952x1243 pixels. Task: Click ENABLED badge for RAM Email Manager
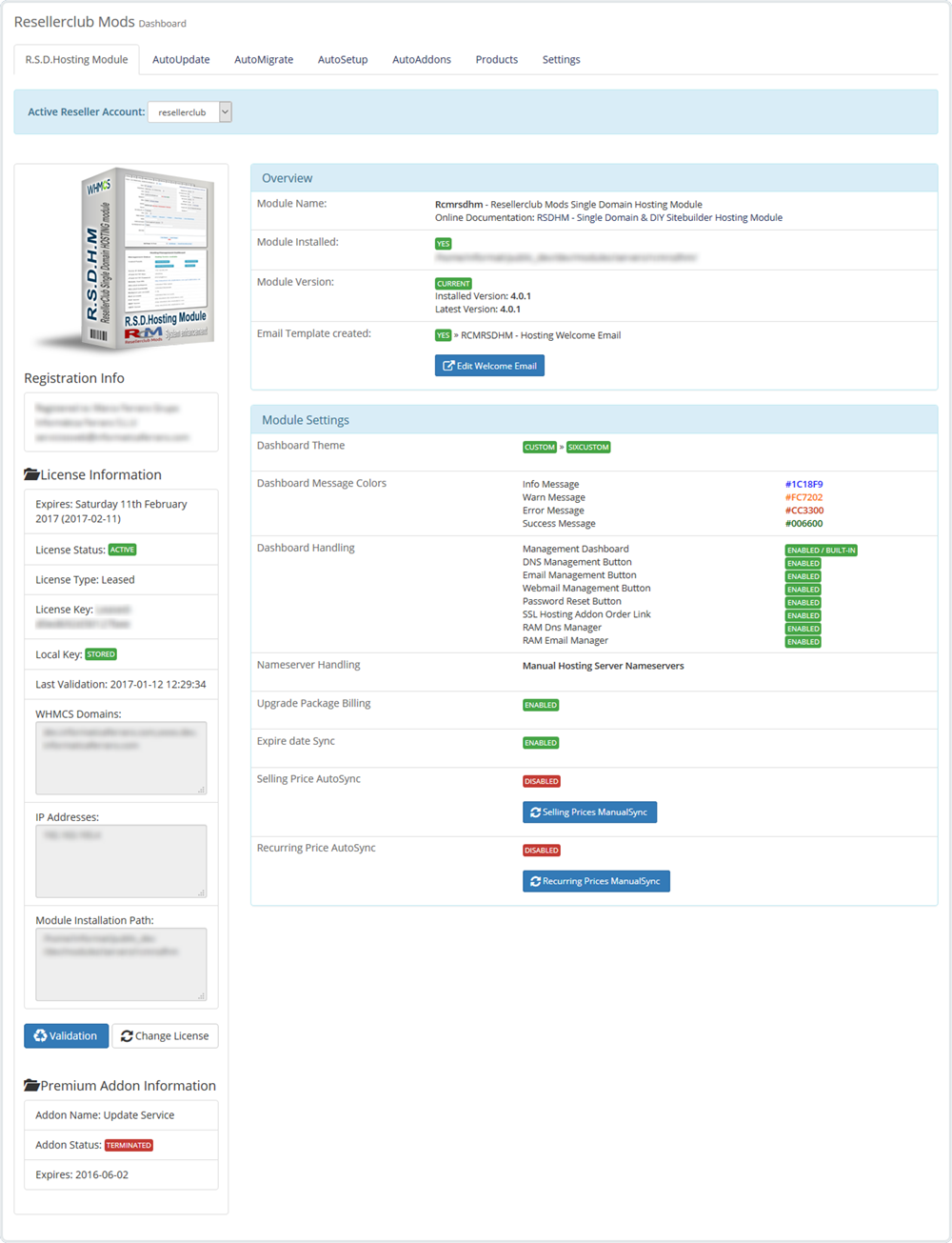pos(803,642)
